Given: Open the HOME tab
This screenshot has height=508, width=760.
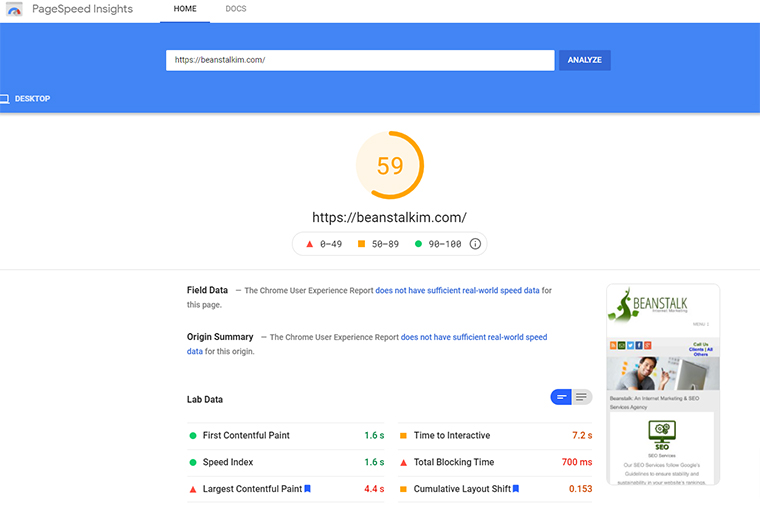Looking at the screenshot, I should (185, 9).
